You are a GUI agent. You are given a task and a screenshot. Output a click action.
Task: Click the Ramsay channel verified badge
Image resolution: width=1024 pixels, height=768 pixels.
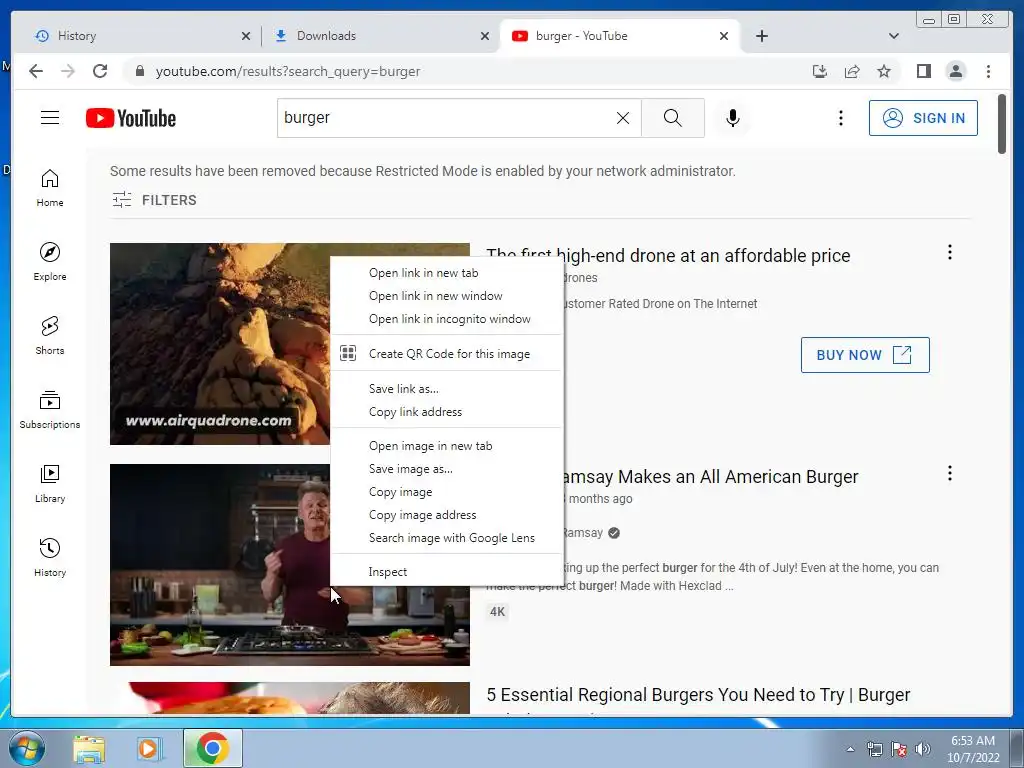click(614, 533)
